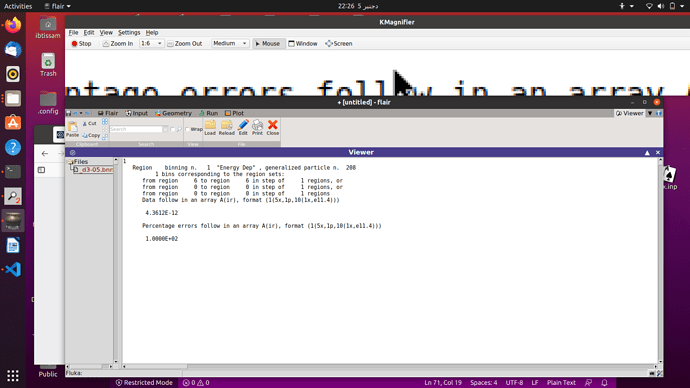
Task: Switch to the Geometry tab
Action: tap(173, 113)
